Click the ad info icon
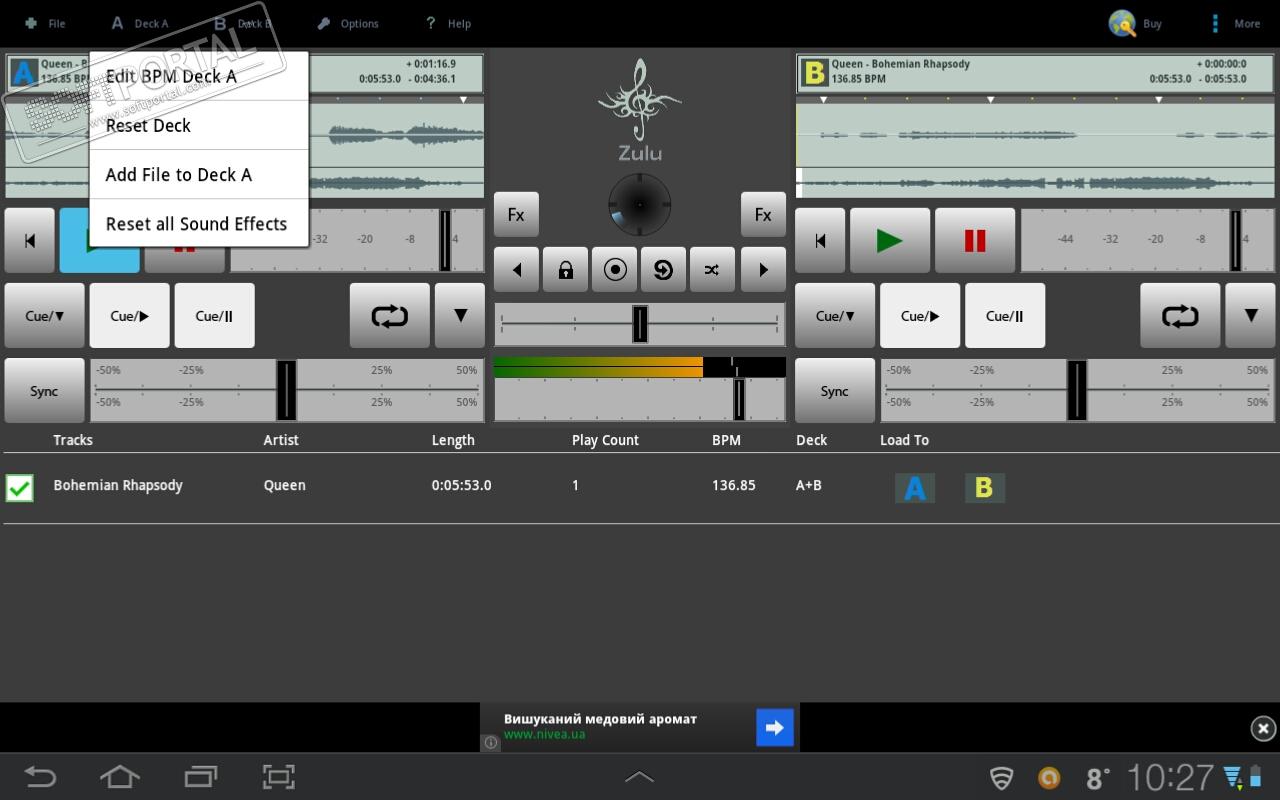 coord(491,742)
